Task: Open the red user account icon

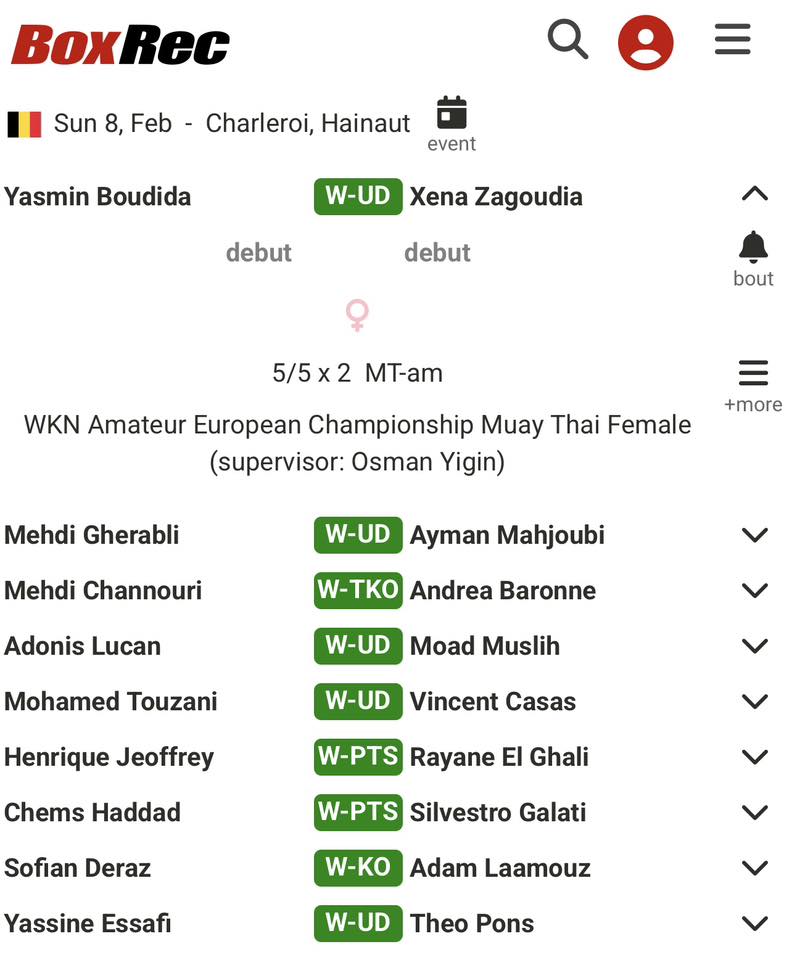Action: (x=645, y=42)
